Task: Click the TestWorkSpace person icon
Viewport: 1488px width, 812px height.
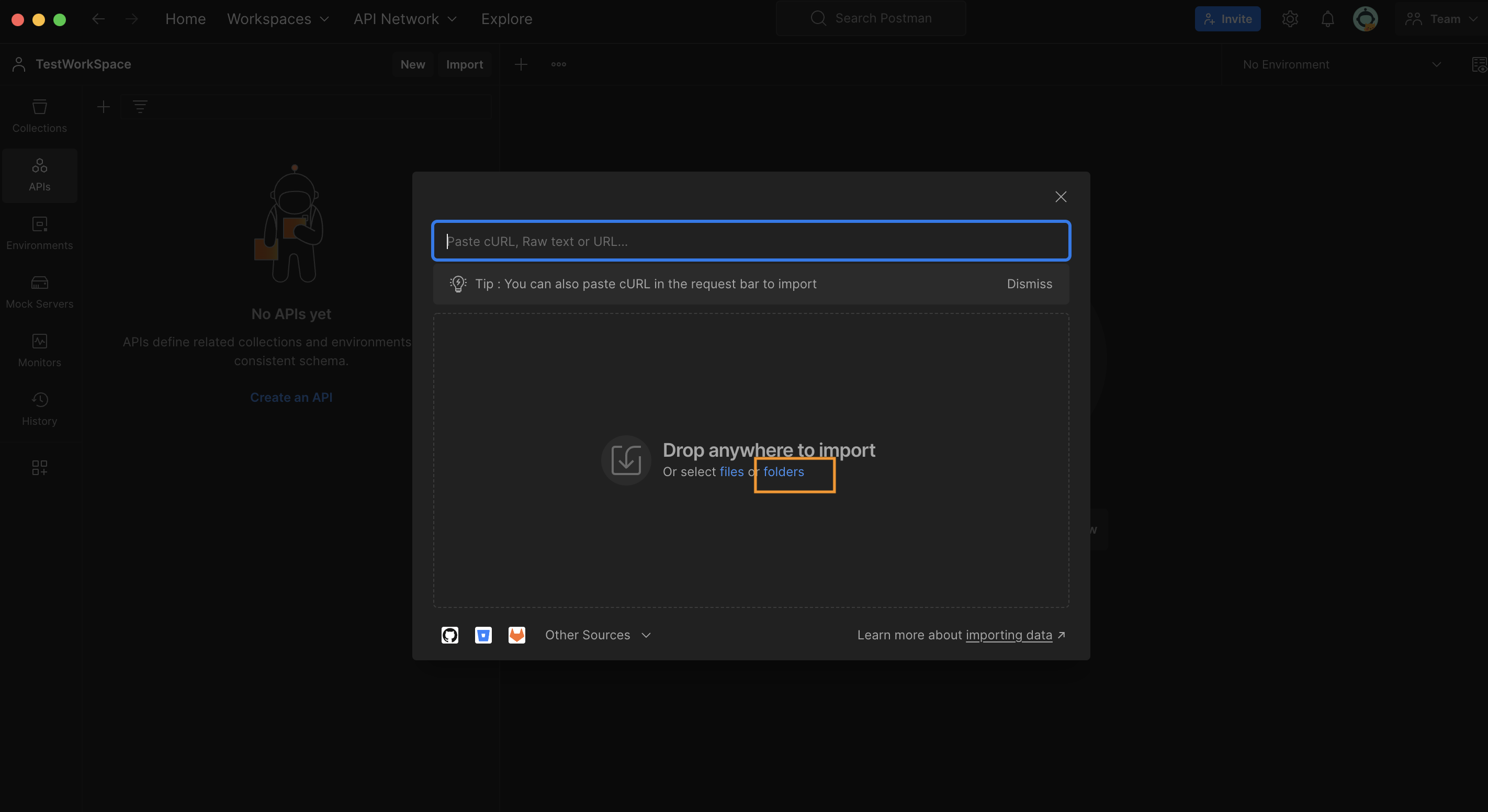Action: [x=19, y=64]
